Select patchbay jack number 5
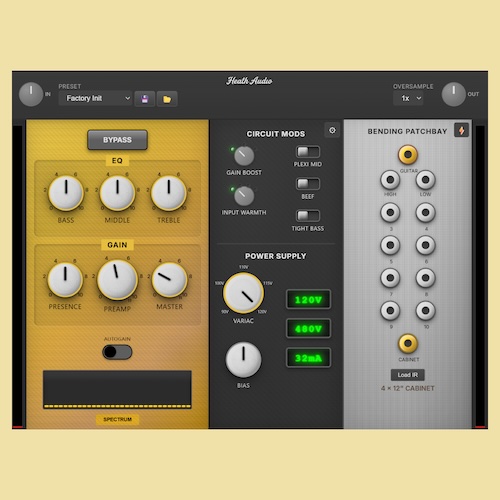The width and height of the screenshot is (500, 500). [390, 245]
